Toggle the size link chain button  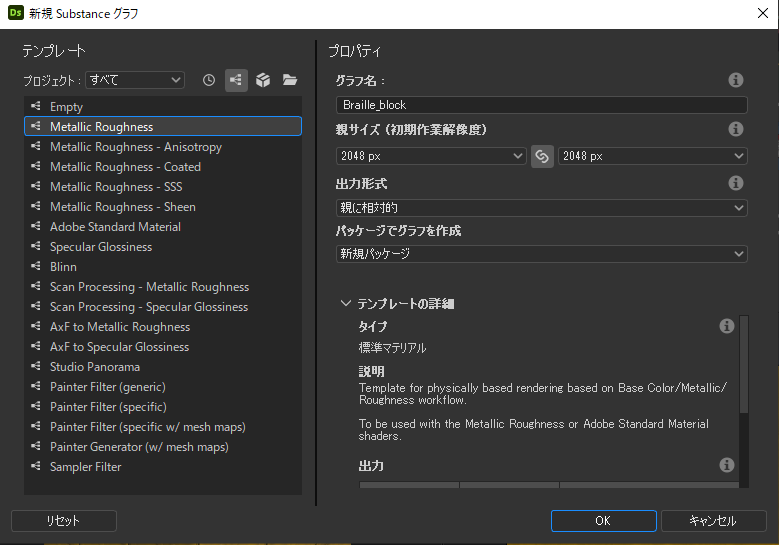[x=542, y=156]
